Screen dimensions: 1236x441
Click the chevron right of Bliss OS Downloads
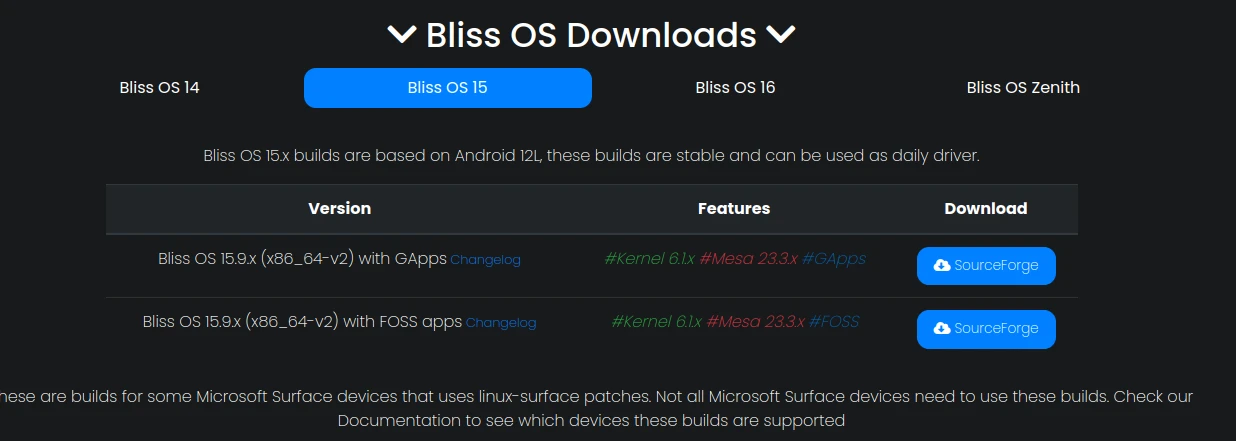click(781, 35)
